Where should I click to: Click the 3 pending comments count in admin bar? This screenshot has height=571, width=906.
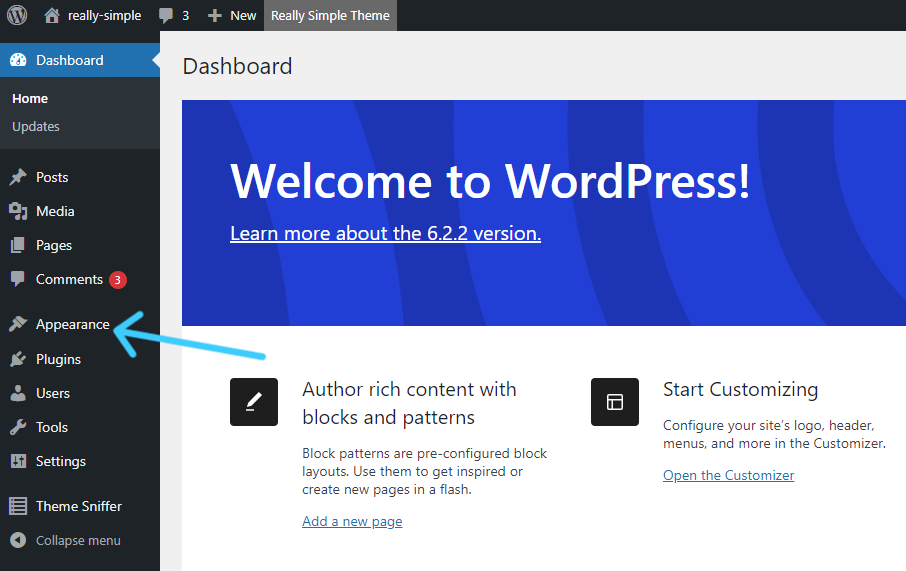click(185, 16)
